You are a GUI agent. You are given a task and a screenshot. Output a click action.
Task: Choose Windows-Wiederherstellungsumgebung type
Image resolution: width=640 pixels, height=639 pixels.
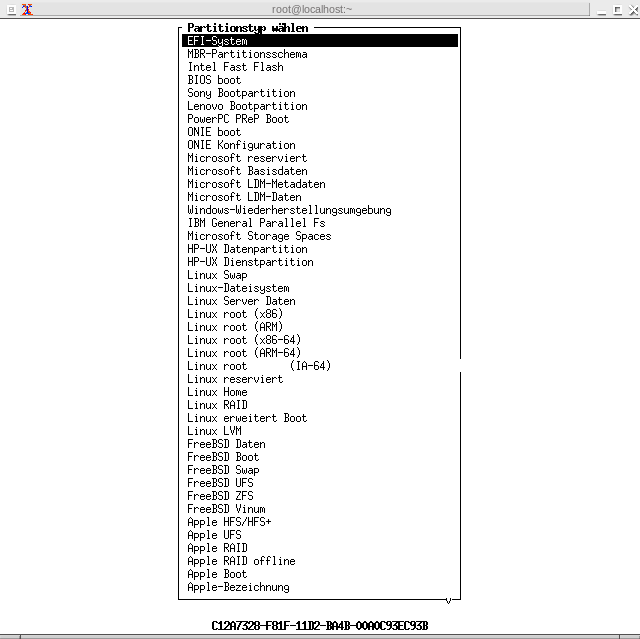[289, 210]
